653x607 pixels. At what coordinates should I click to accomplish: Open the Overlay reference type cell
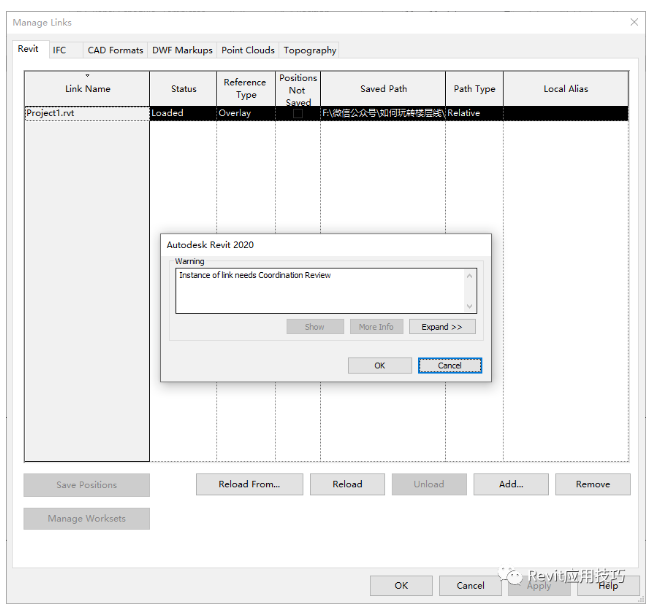(246, 113)
